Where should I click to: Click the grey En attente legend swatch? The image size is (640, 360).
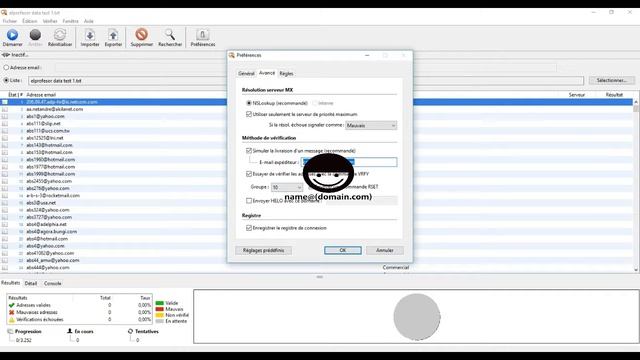tap(160, 321)
